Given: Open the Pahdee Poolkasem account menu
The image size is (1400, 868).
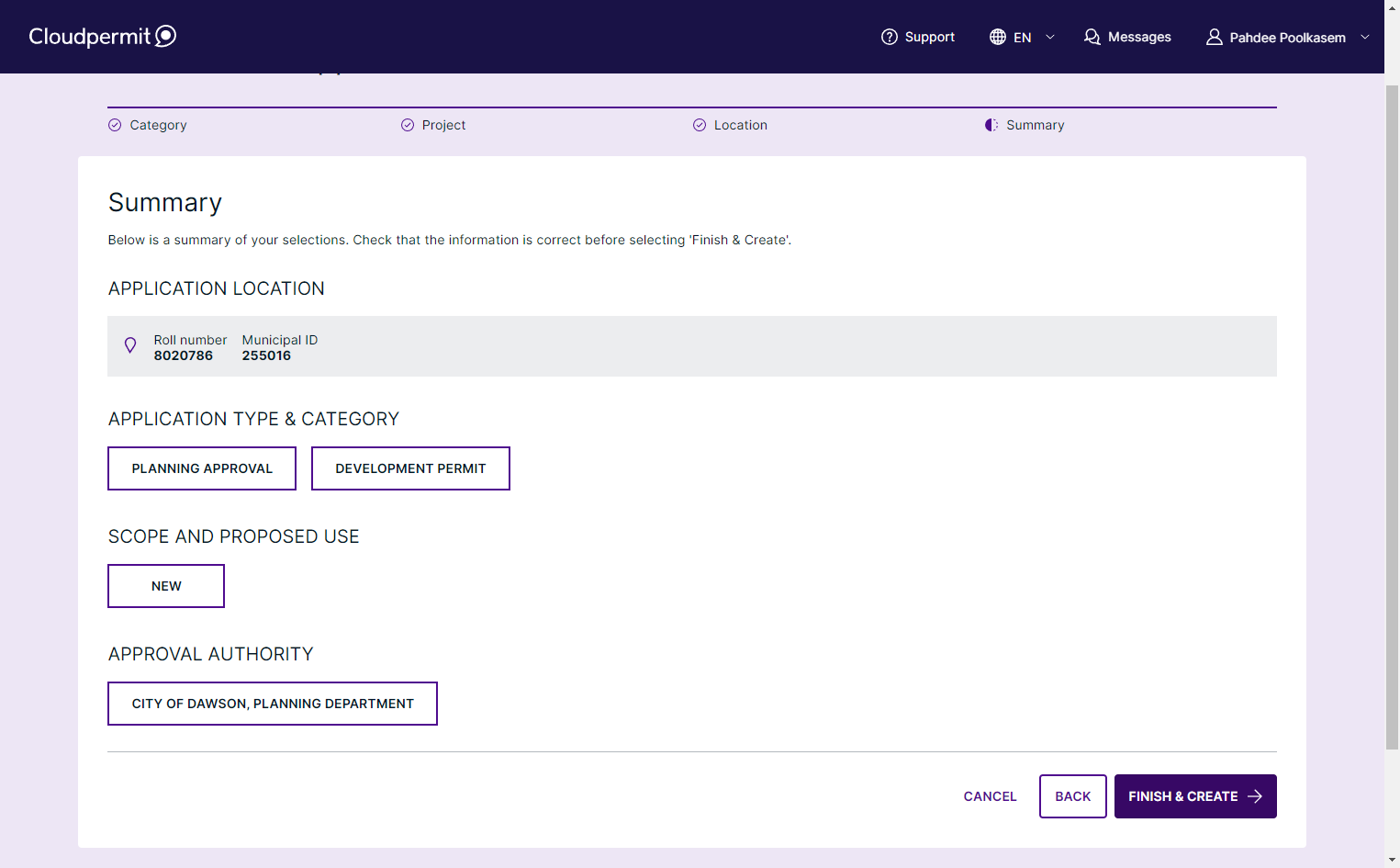Looking at the screenshot, I should [x=1288, y=37].
